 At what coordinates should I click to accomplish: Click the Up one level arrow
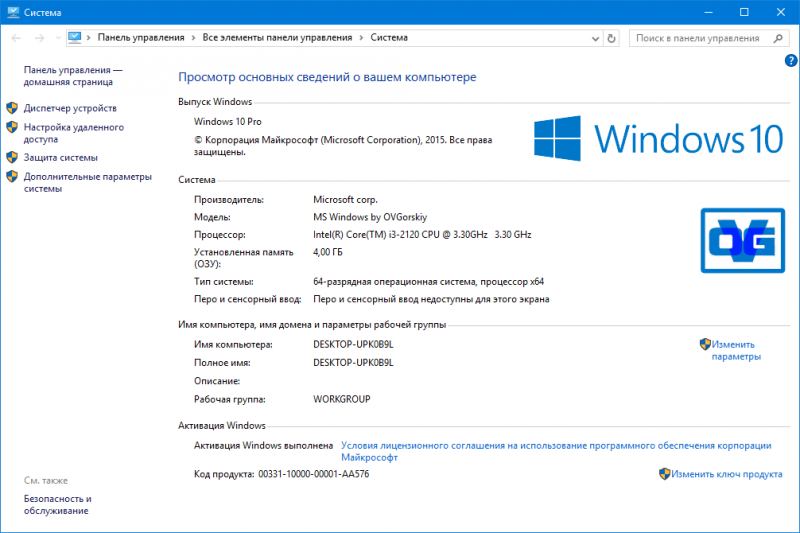coord(56,38)
